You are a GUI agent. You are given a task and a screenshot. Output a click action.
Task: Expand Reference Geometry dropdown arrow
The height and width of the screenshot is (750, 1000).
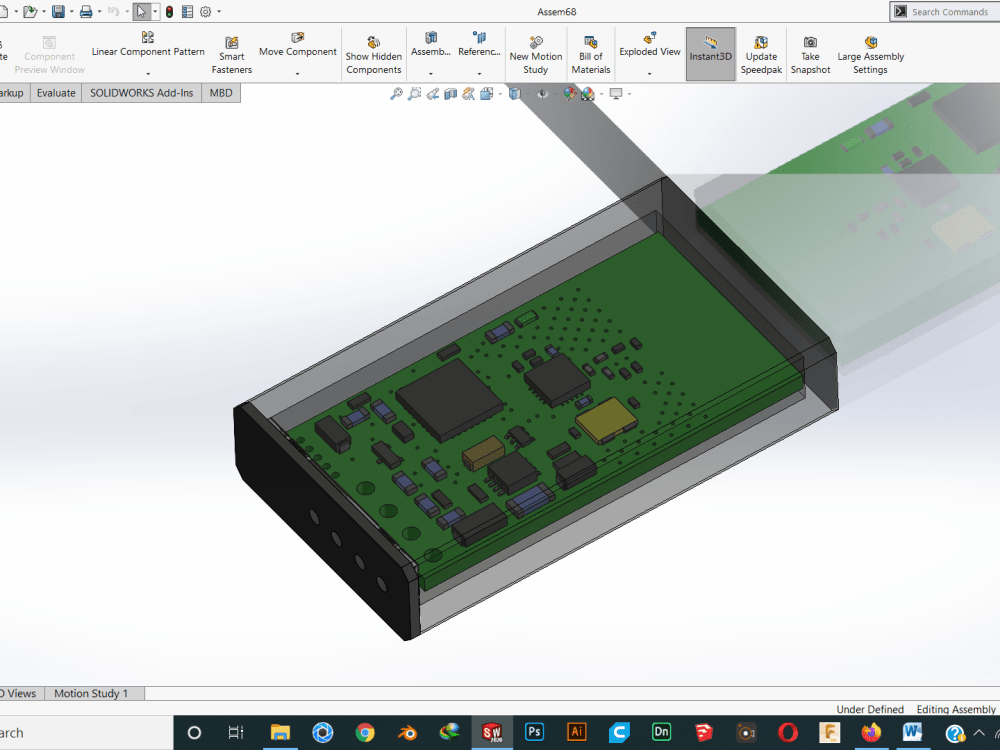pos(479,74)
